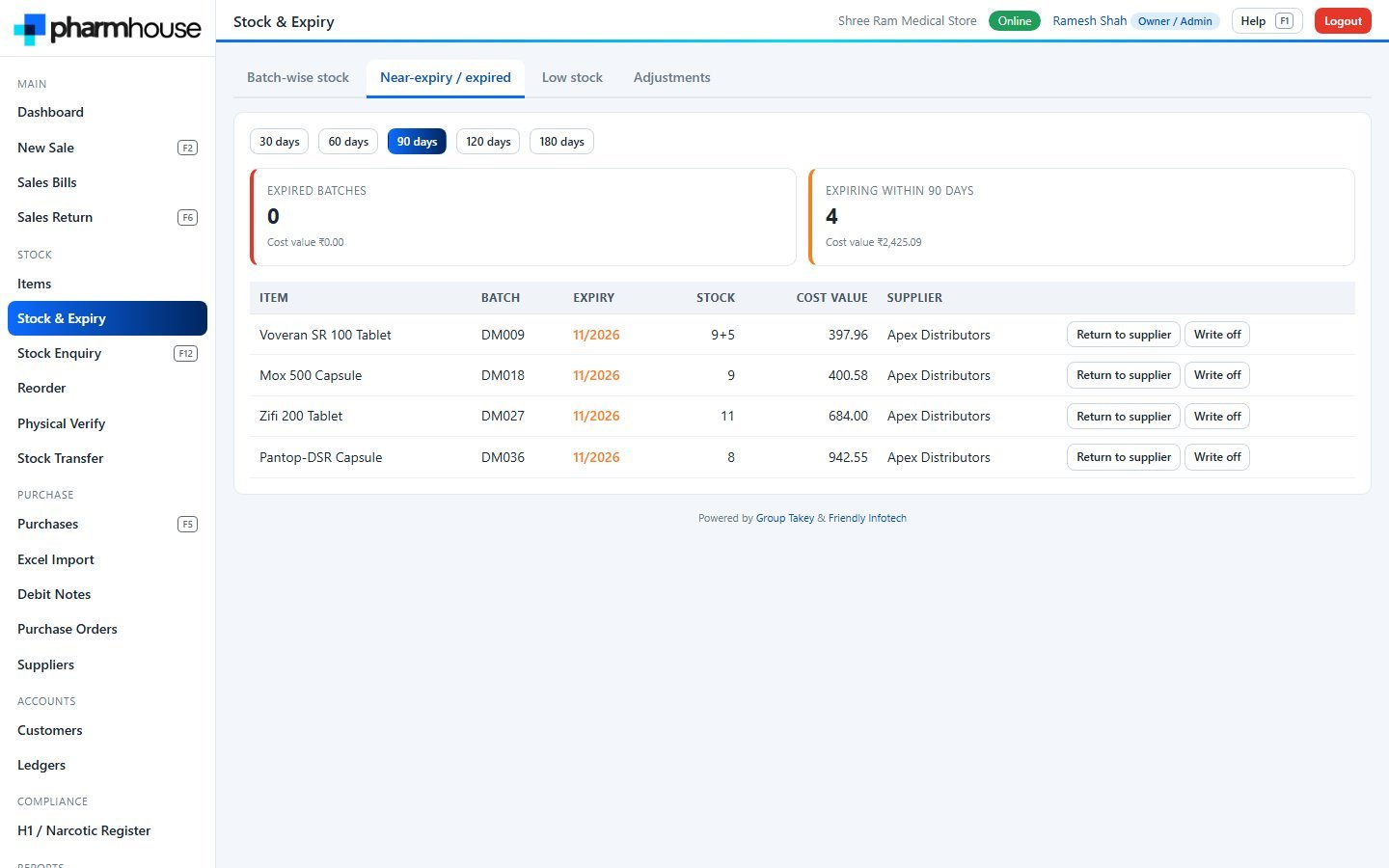Viewport: 1389px width, 868px height.
Task: Write off Pantop-DSR Capsule batch
Action: (1217, 457)
